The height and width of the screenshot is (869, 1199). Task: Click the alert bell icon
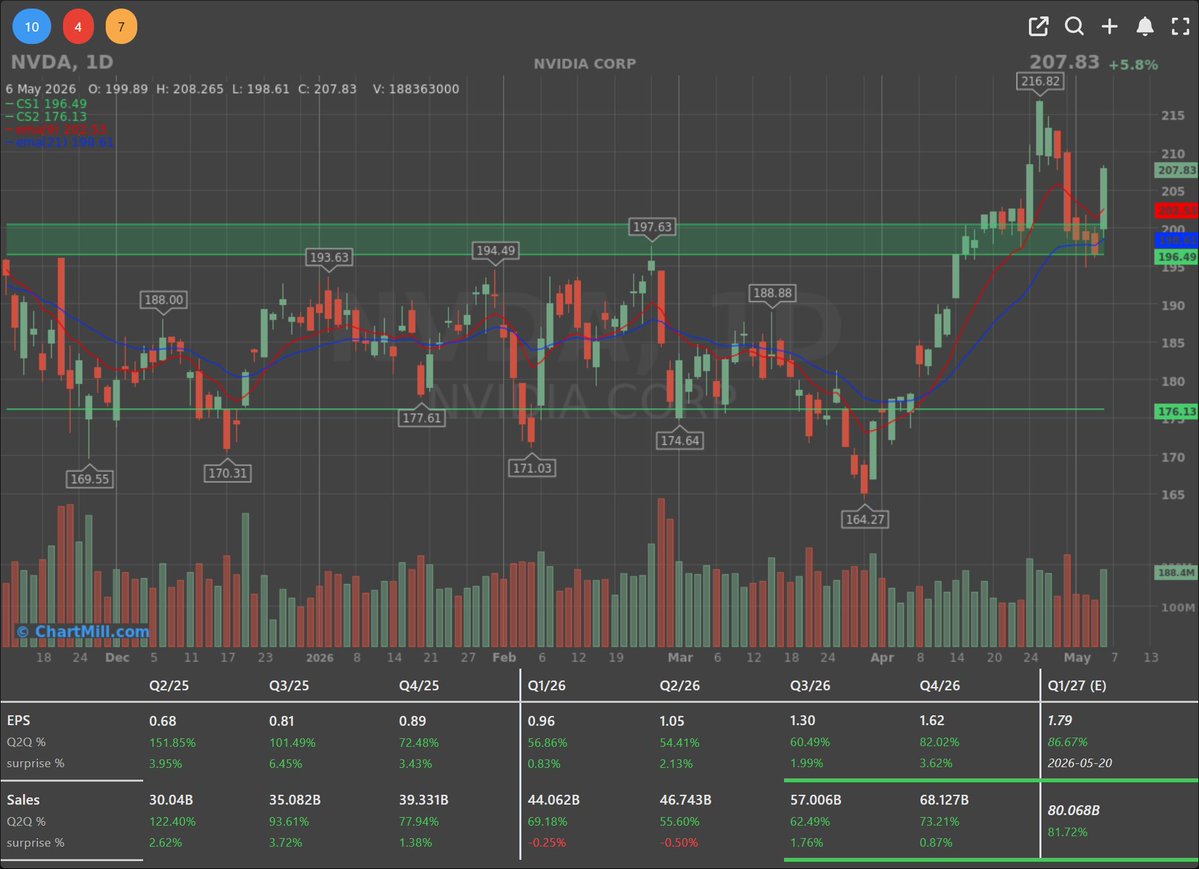(1145, 27)
